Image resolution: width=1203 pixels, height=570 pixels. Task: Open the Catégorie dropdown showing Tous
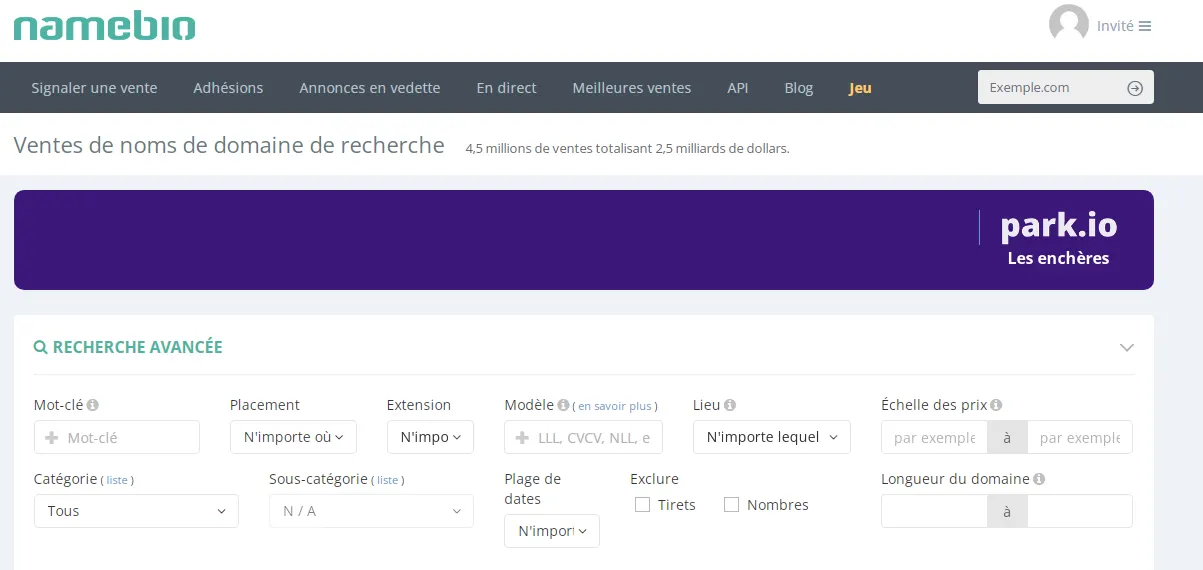pos(136,511)
